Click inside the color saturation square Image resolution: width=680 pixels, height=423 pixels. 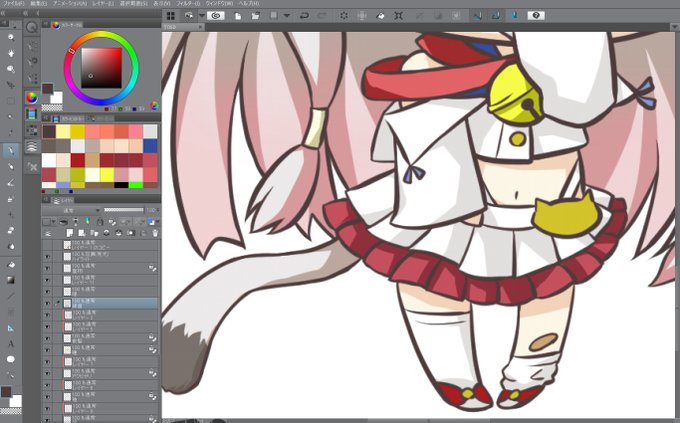(x=102, y=68)
